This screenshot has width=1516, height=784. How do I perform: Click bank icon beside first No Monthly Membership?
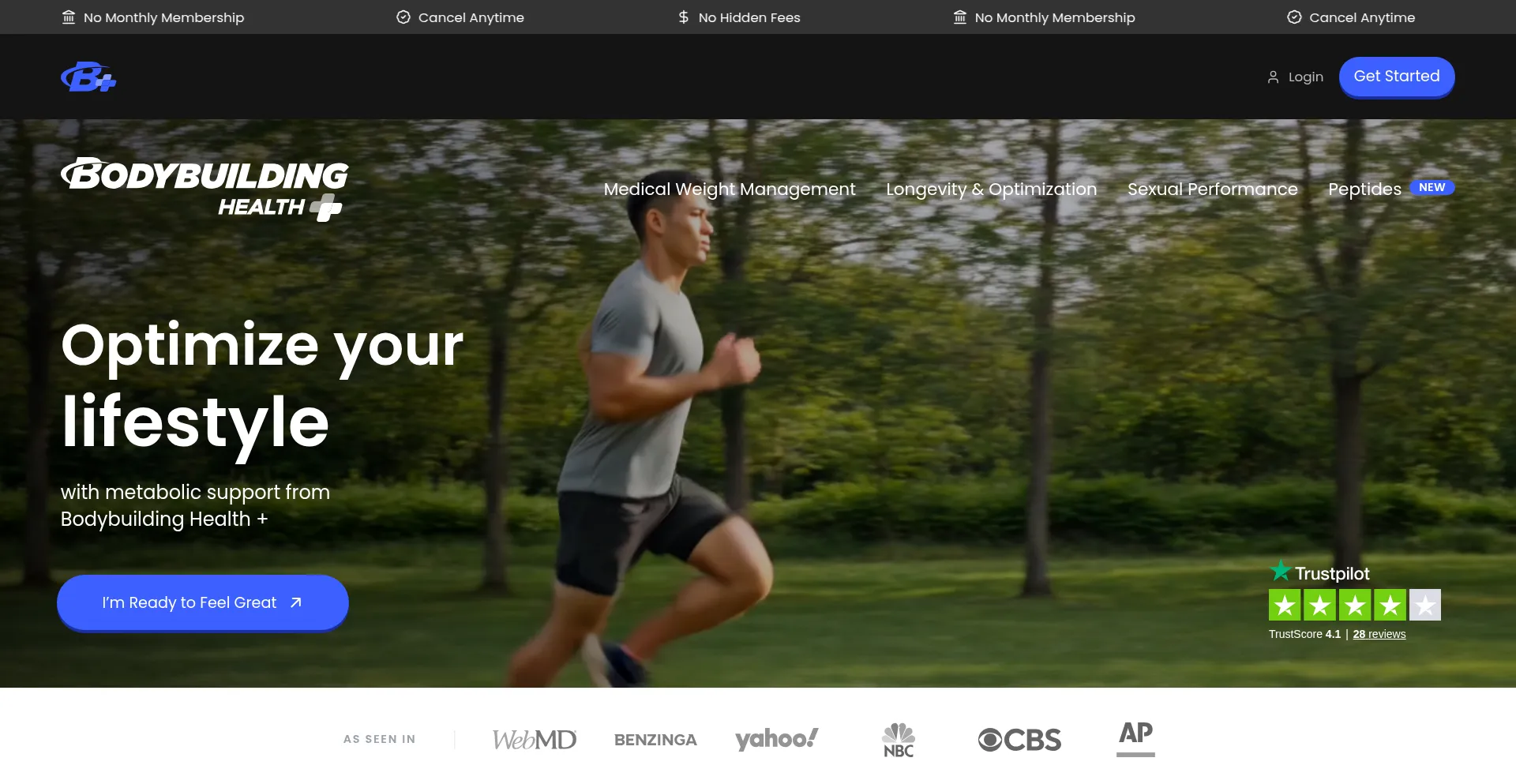click(69, 17)
